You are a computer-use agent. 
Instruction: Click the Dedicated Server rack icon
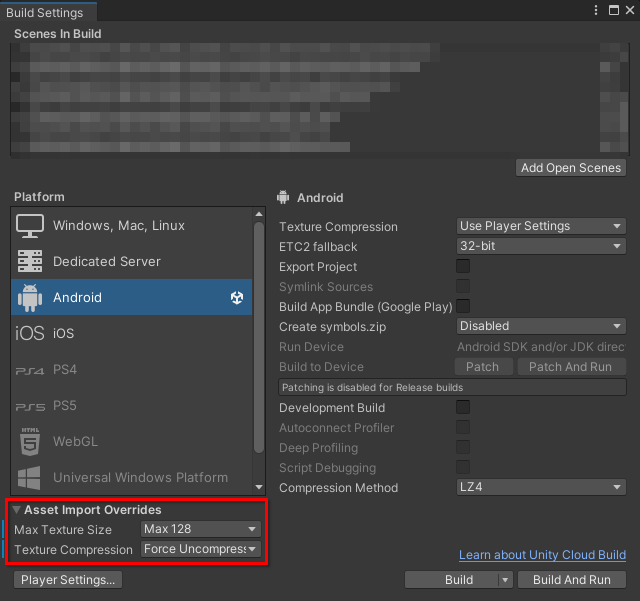click(x=30, y=261)
